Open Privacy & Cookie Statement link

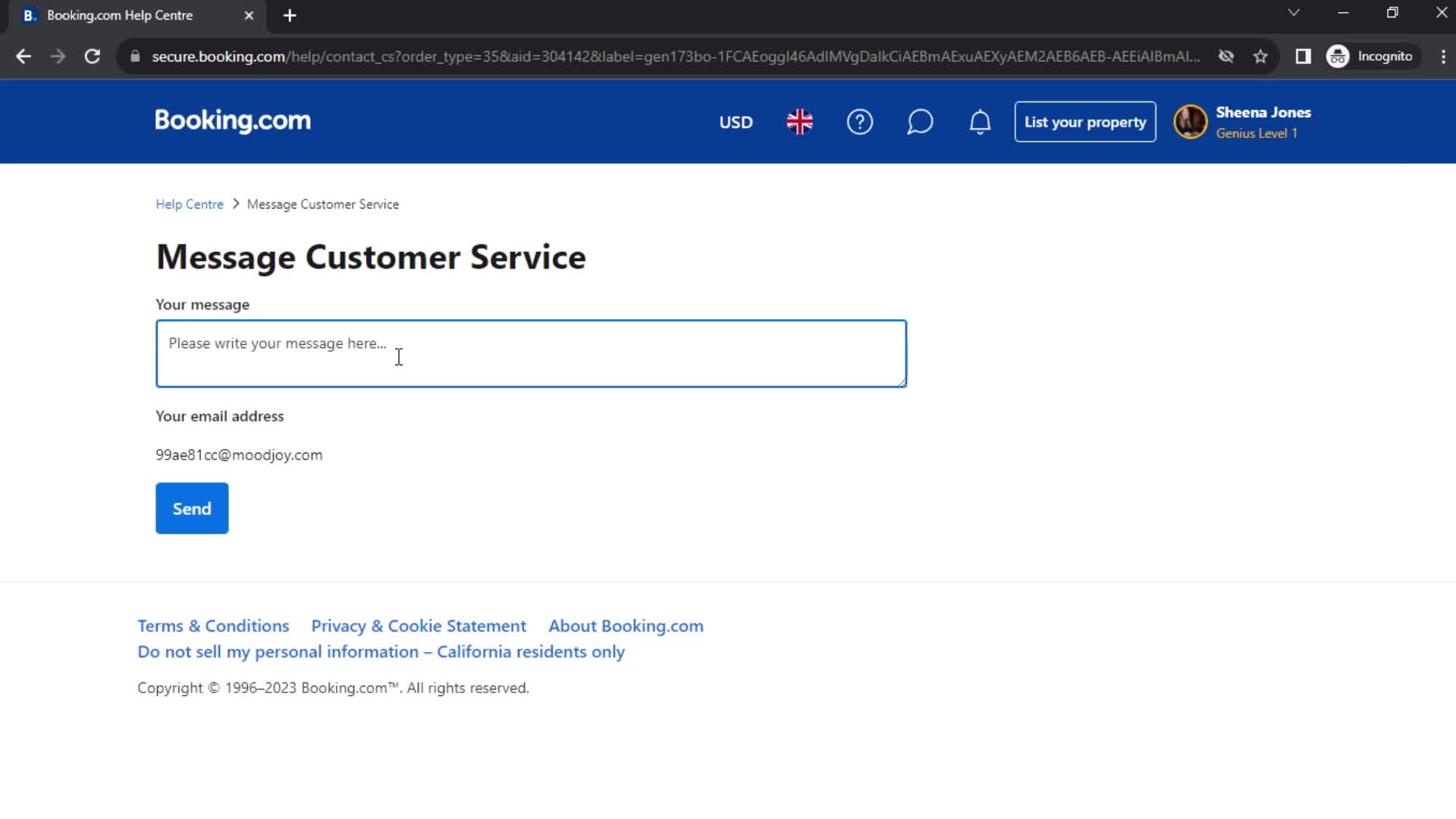pyautogui.click(x=419, y=625)
